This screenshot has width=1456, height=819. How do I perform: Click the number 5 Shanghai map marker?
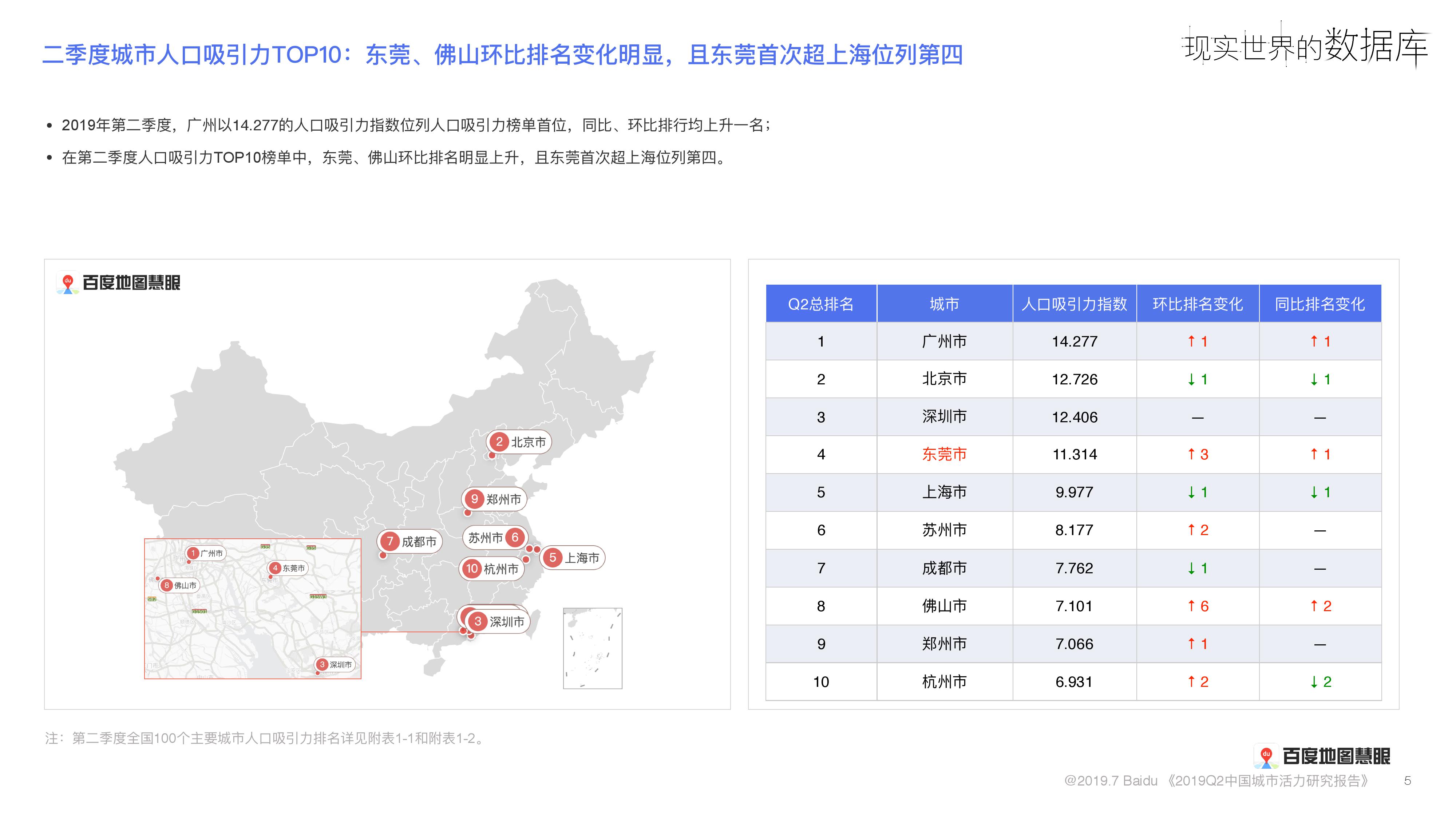pyautogui.click(x=573, y=558)
